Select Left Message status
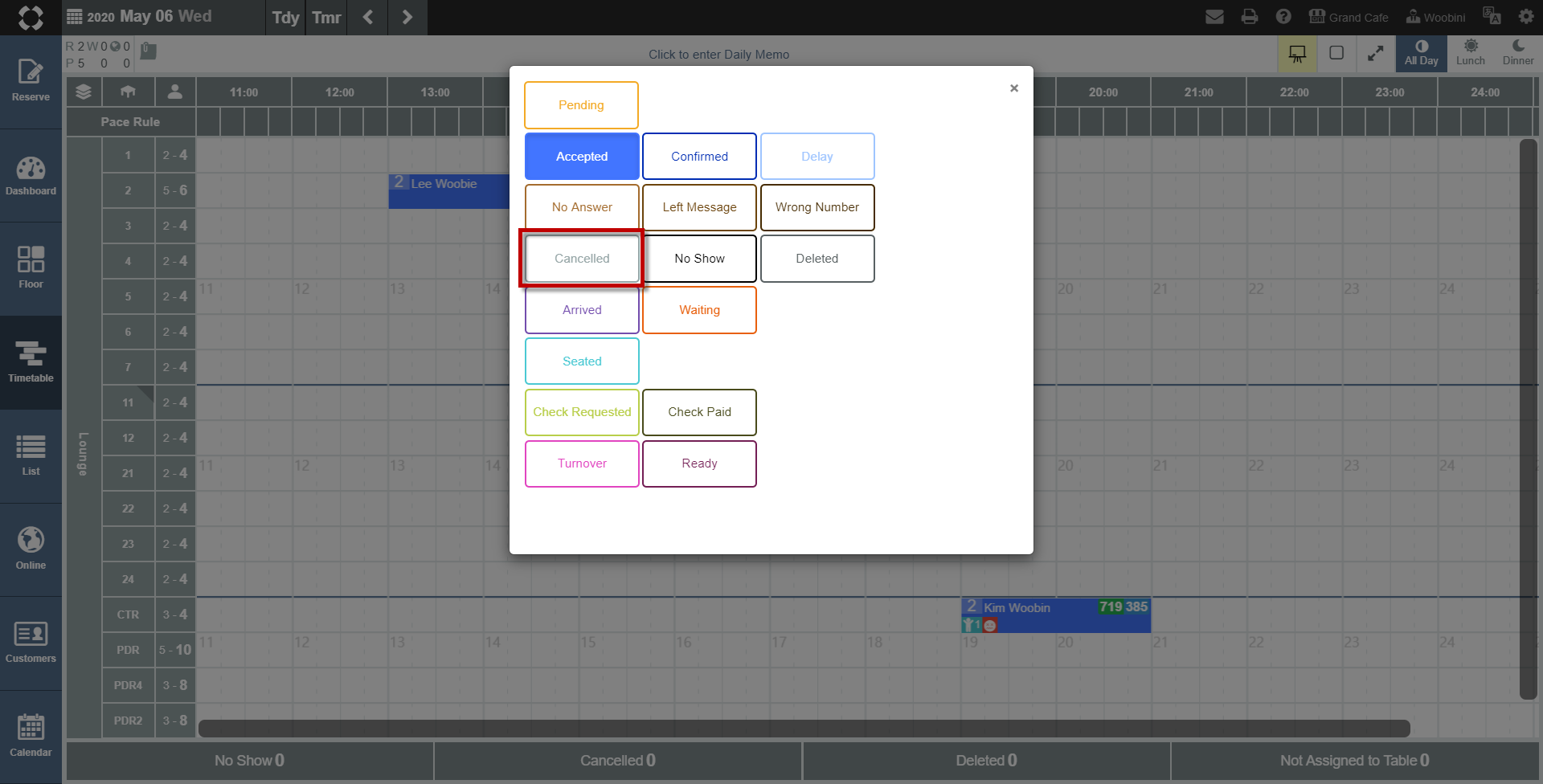The image size is (1543, 784). (x=699, y=207)
